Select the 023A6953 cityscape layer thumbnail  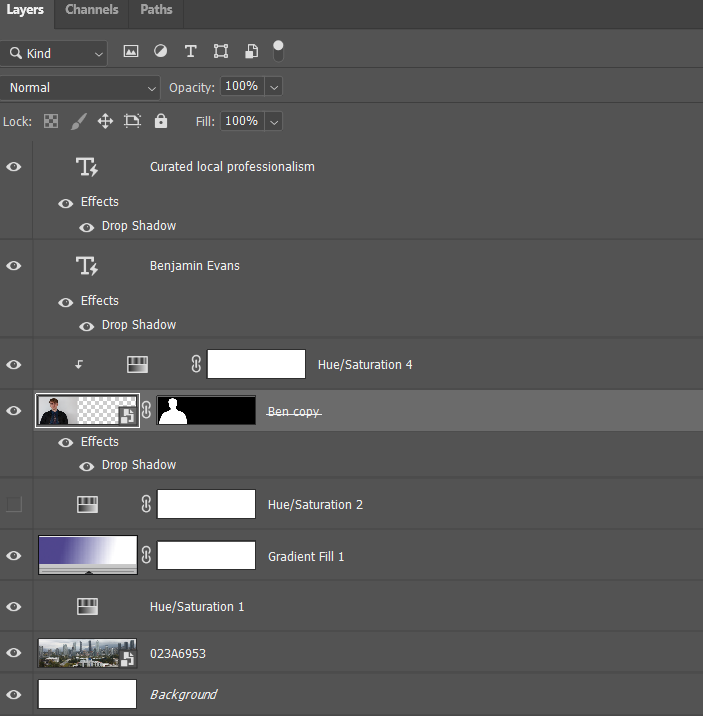click(87, 653)
